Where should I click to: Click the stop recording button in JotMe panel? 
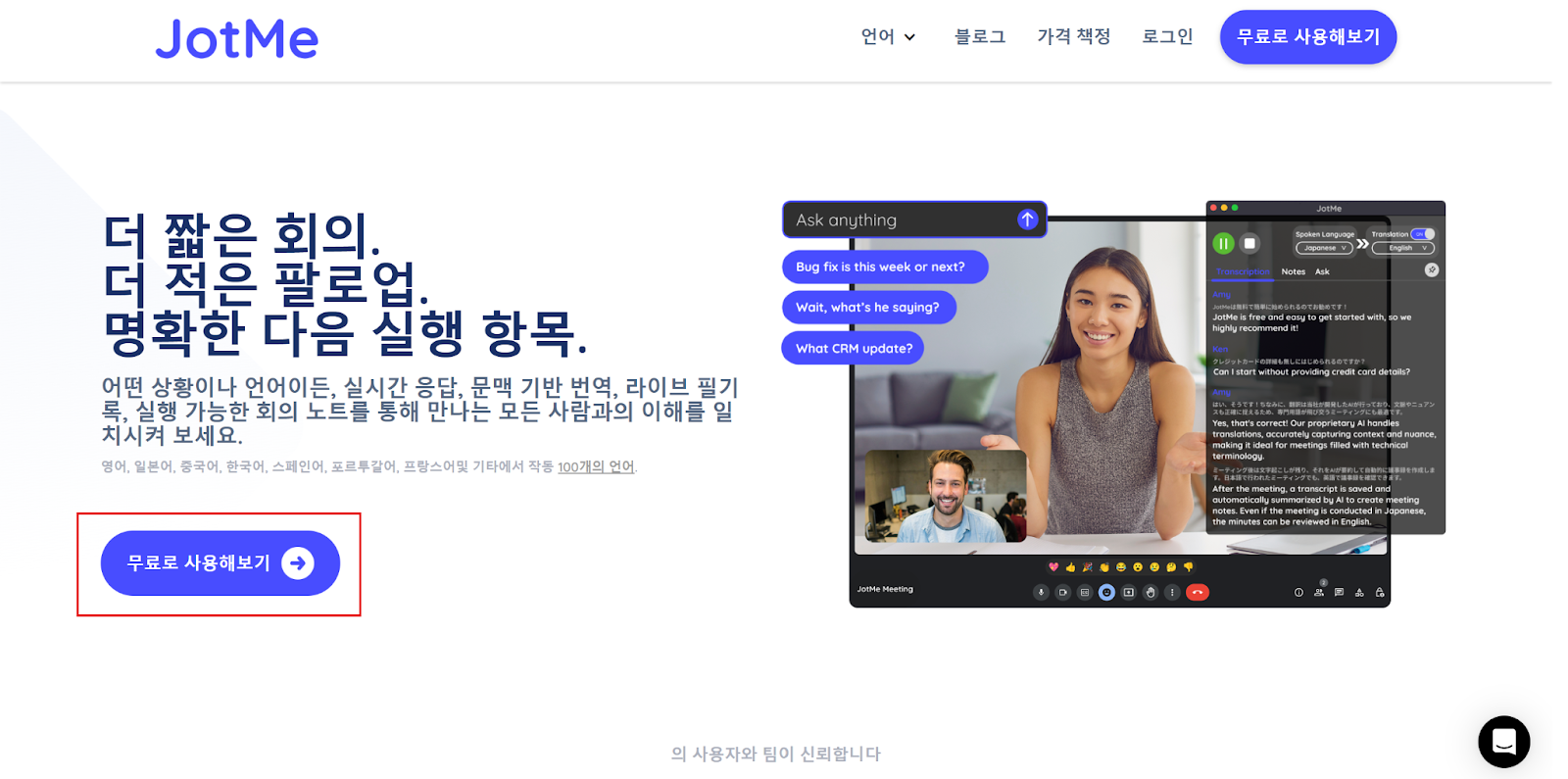[1249, 243]
